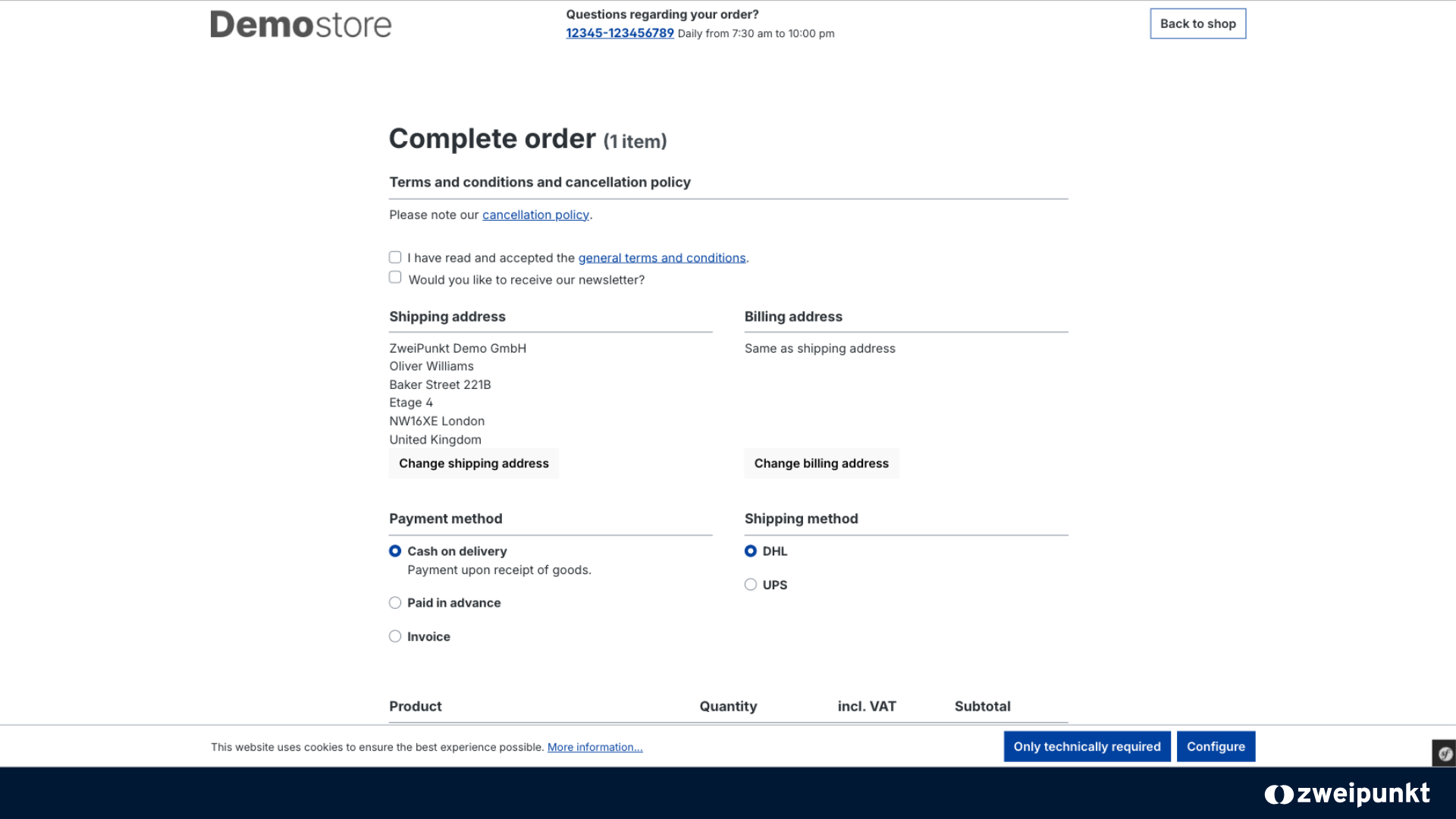This screenshot has height=819, width=1456.
Task: Open More information cookie link
Action: point(595,748)
